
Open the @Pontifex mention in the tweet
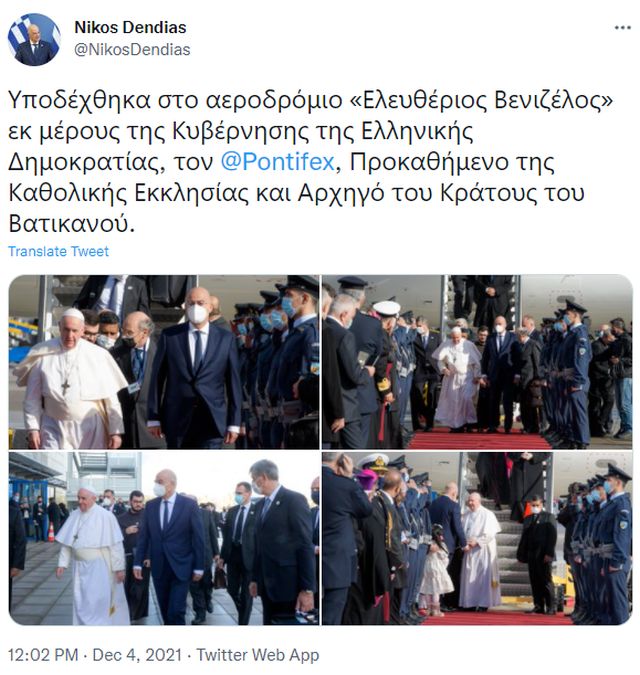(x=278, y=162)
